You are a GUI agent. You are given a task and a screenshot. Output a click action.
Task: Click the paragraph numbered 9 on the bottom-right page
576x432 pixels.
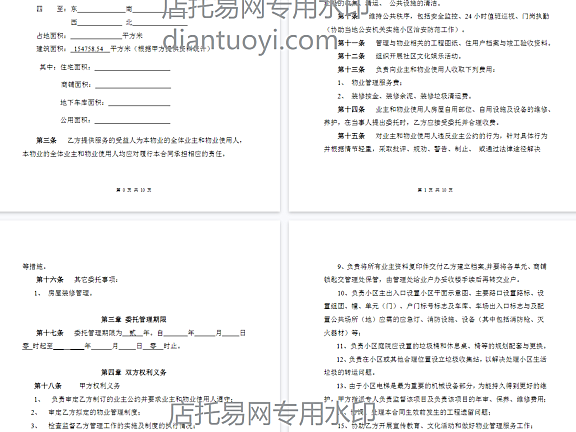click(435, 273)
